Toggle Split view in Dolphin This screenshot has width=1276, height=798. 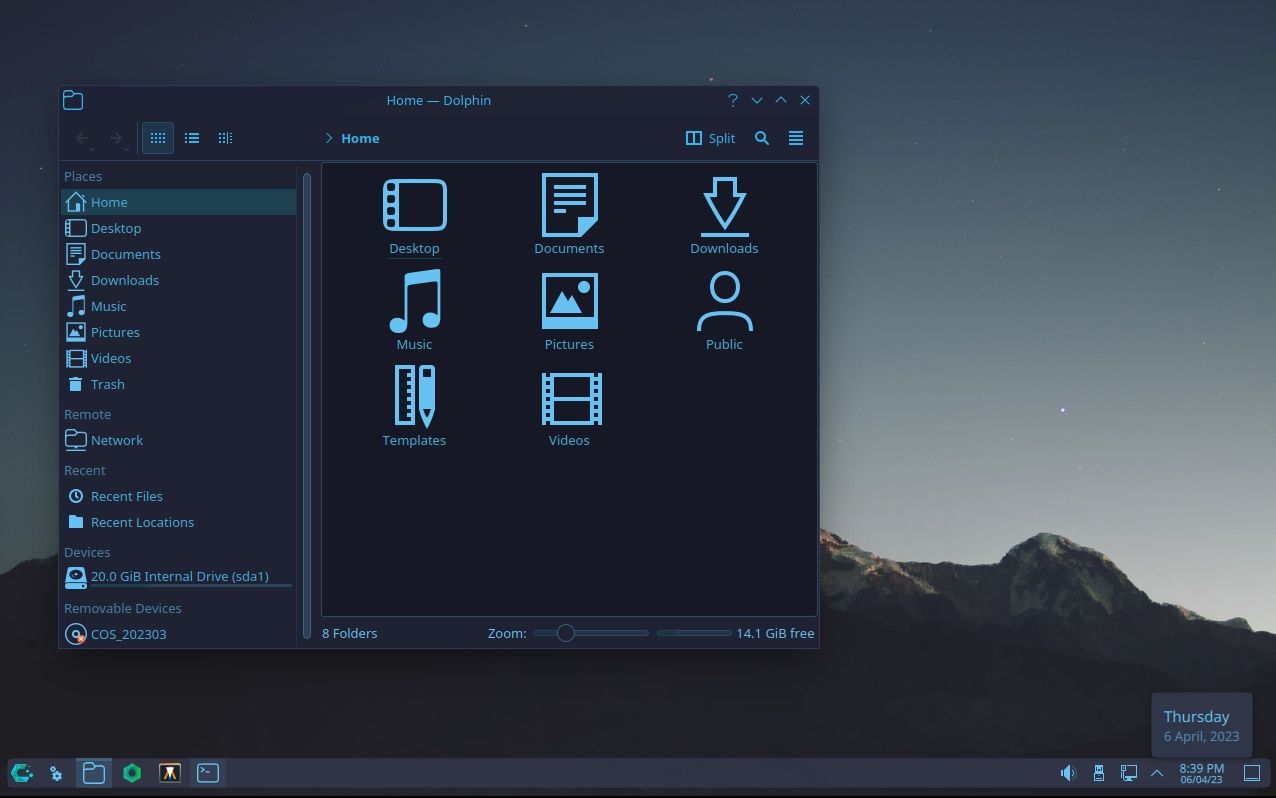coord(710,138)
